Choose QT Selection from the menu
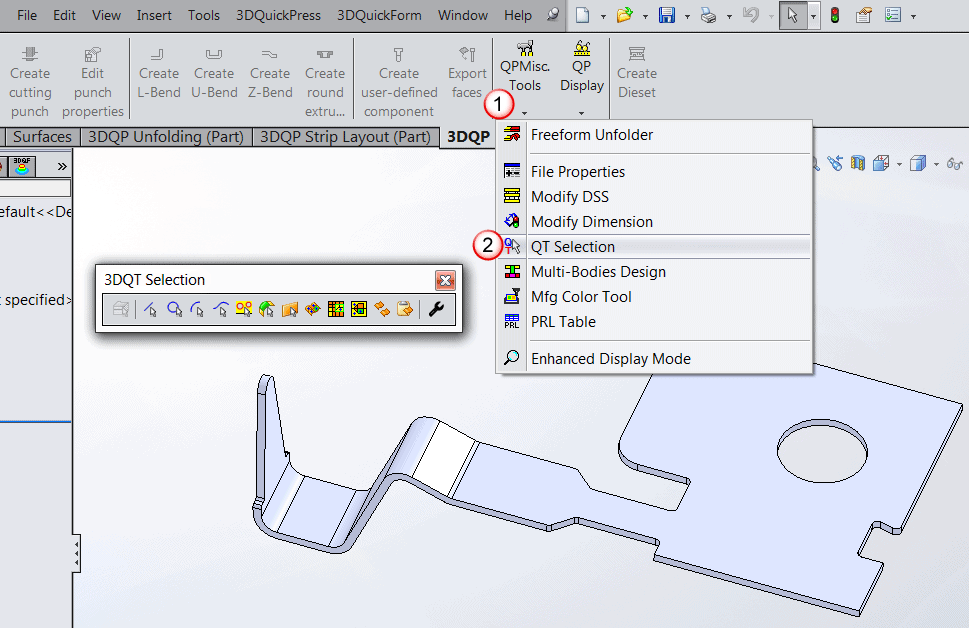Viewport: 969px width, 628px height. (572, 247)
